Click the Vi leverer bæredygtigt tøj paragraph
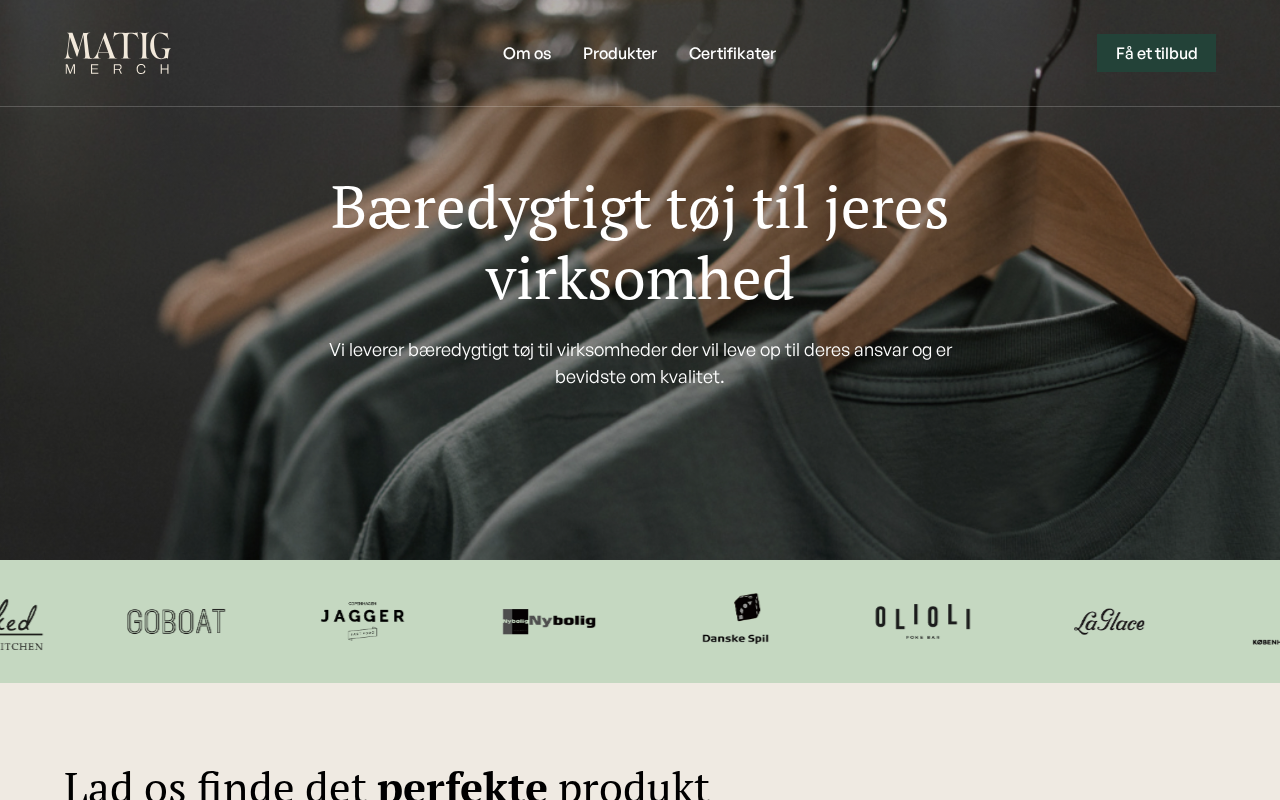The height and width of the screenshot is (800, 1280). coord(640,363)
